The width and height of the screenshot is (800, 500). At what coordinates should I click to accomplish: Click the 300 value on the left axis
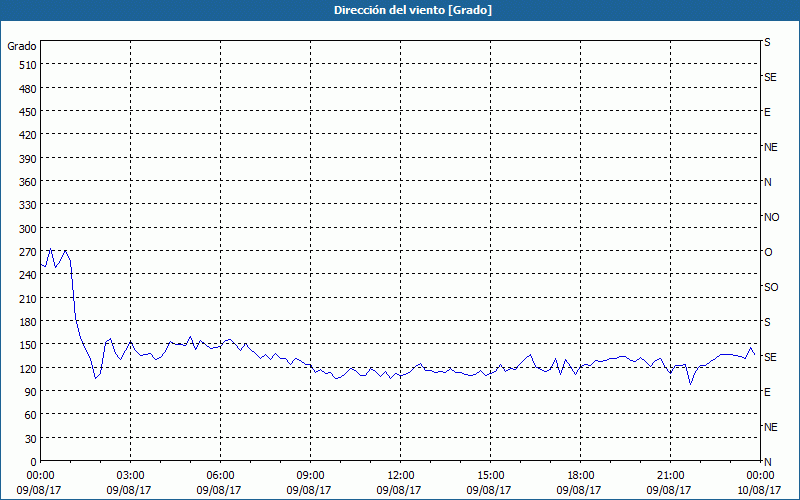28,229
